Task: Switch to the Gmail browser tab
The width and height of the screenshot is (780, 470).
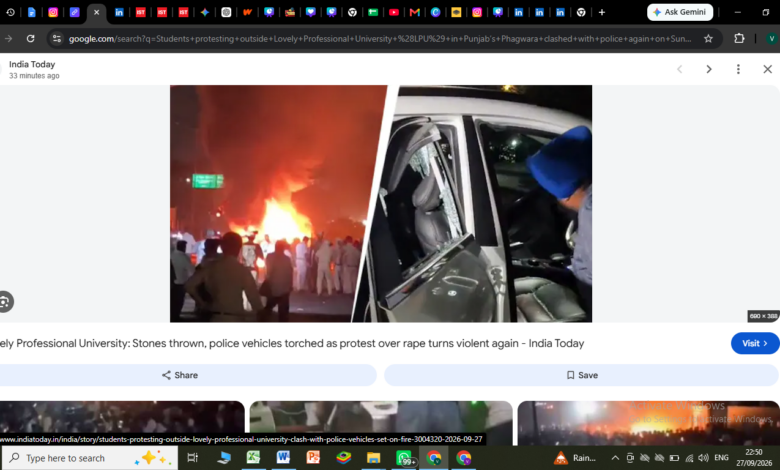Action: pyautogui.click(x=415, y=12)
